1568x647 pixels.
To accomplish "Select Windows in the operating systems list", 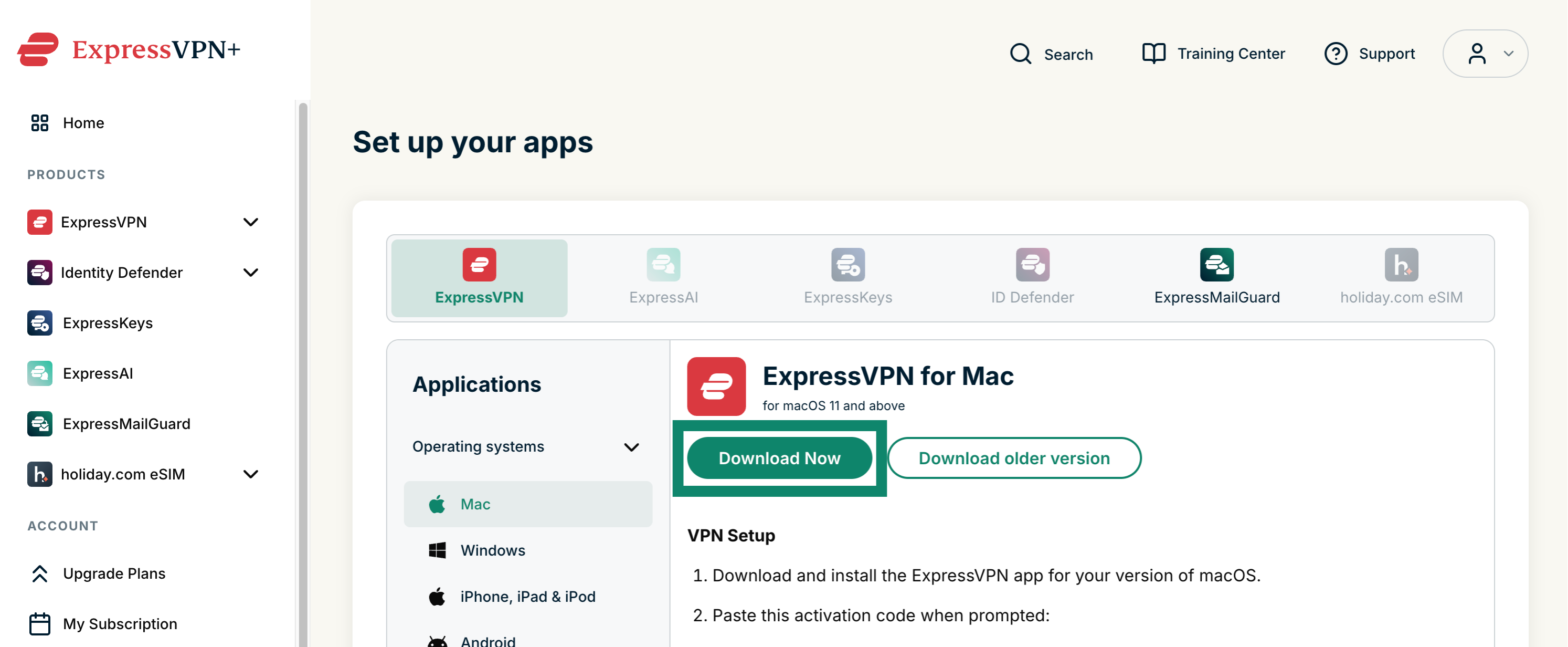I will pos(528,550).
